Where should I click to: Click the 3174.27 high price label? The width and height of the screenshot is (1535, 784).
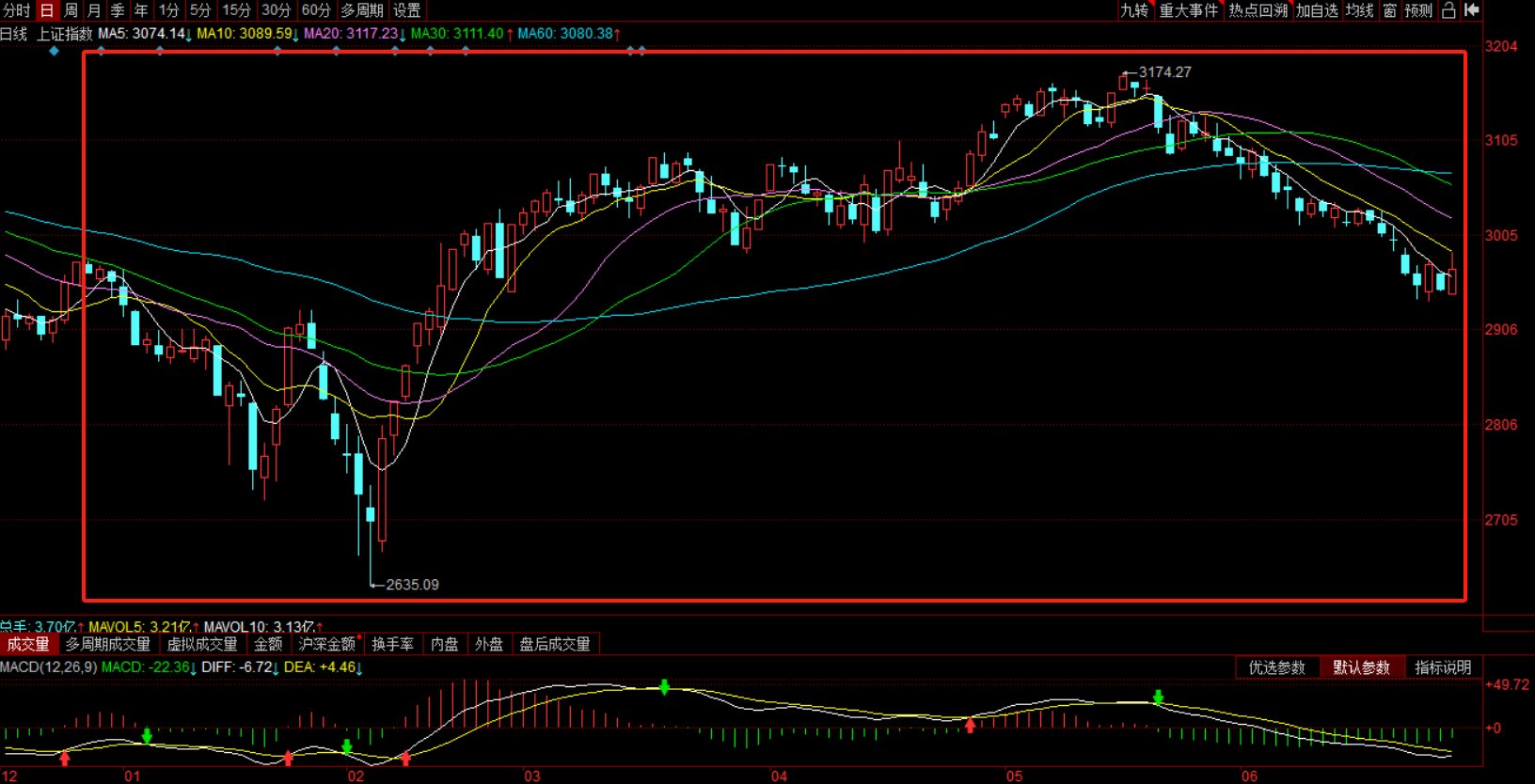click(1164, 72)
